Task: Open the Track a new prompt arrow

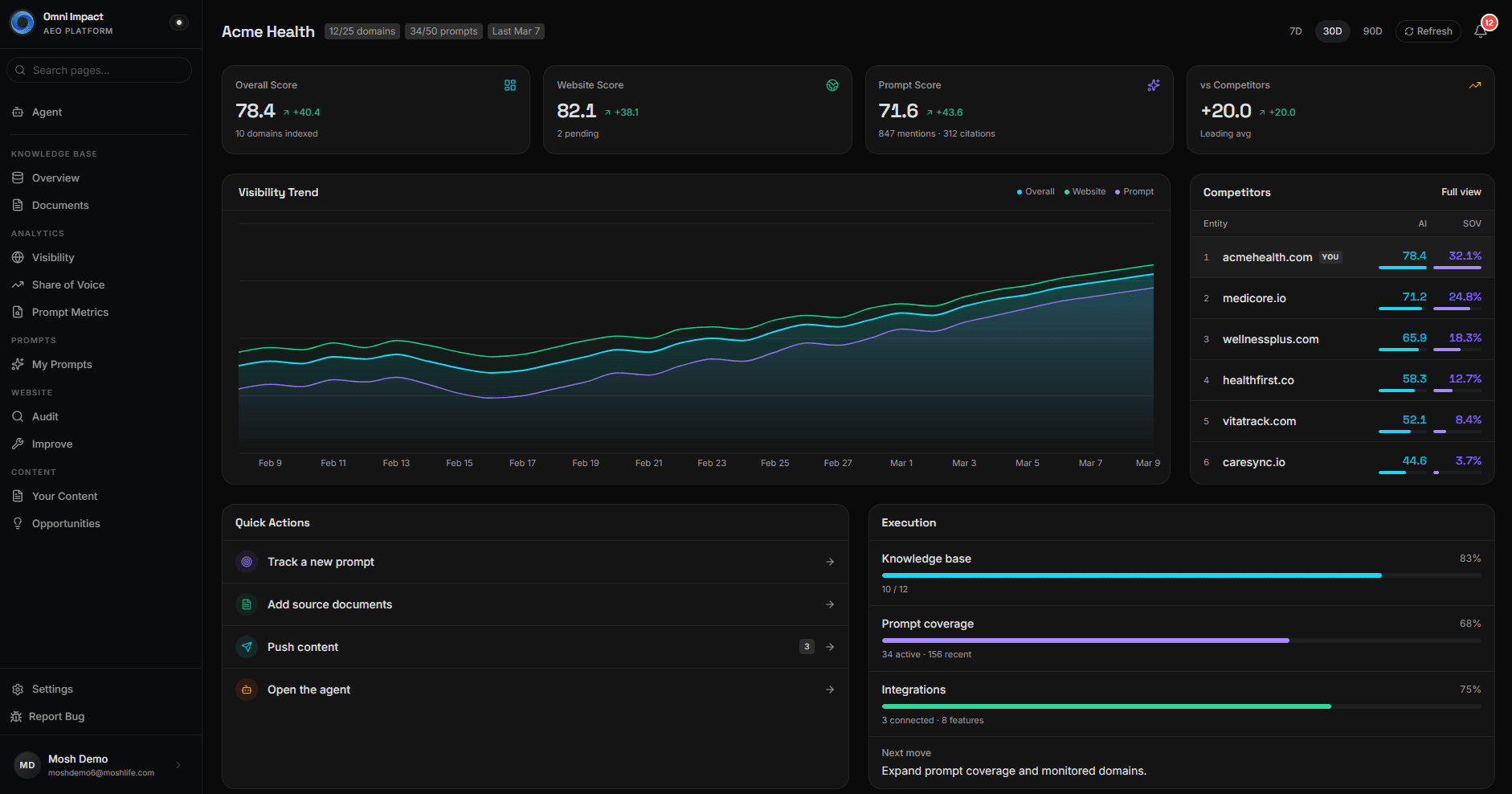Action: click(x=830, y=562)
